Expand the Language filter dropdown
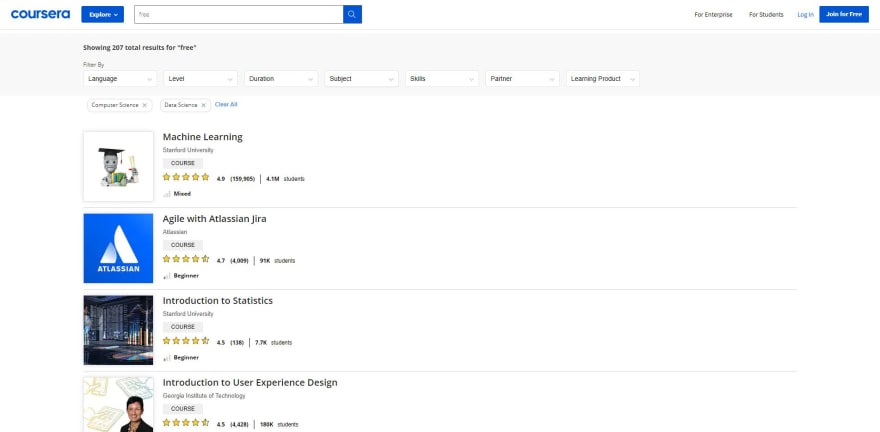Screen dimensions: 880x432 coord(120,79)
